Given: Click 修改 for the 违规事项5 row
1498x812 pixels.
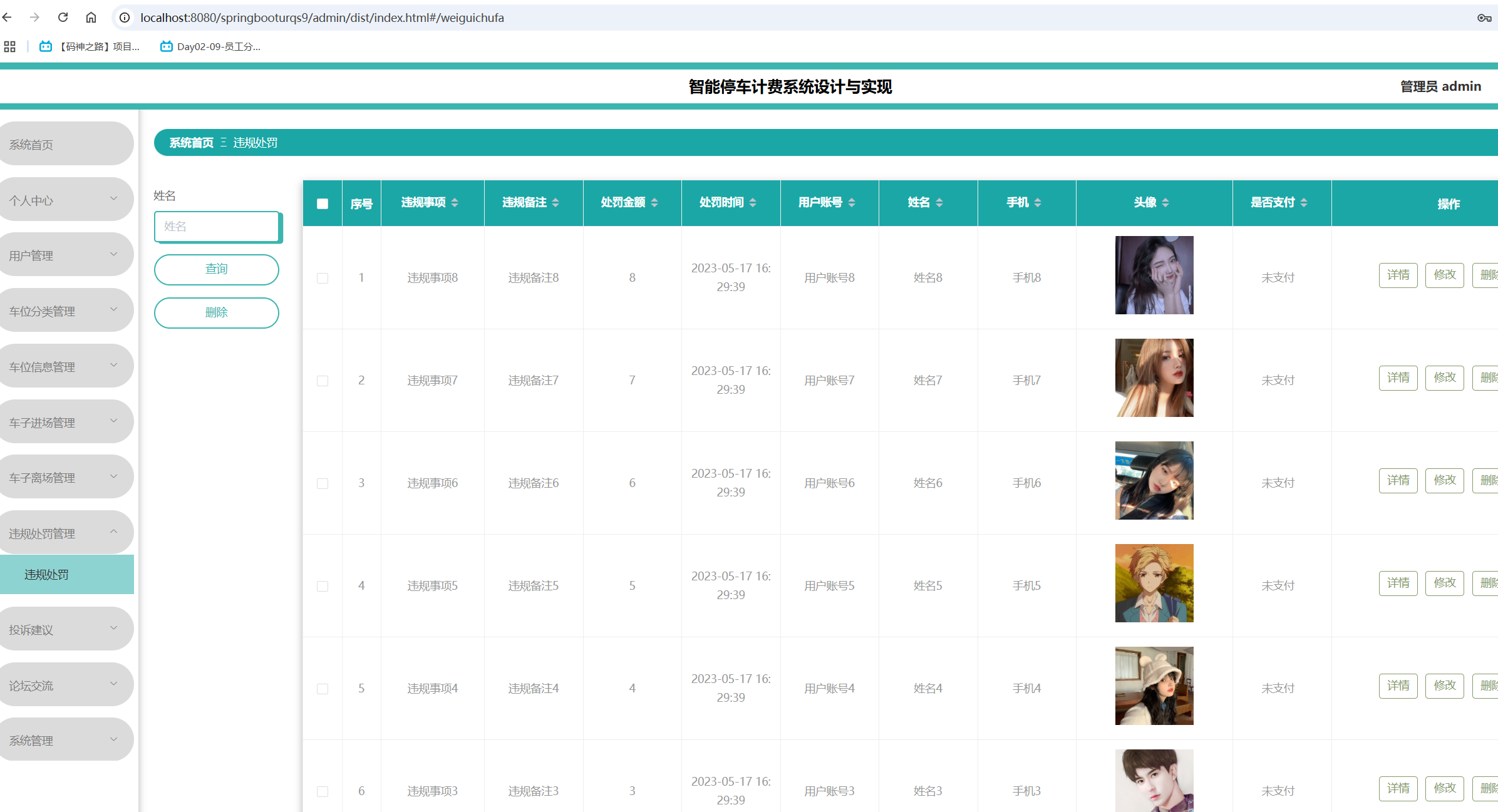Looking at the screenshot, I should 1445,583.
